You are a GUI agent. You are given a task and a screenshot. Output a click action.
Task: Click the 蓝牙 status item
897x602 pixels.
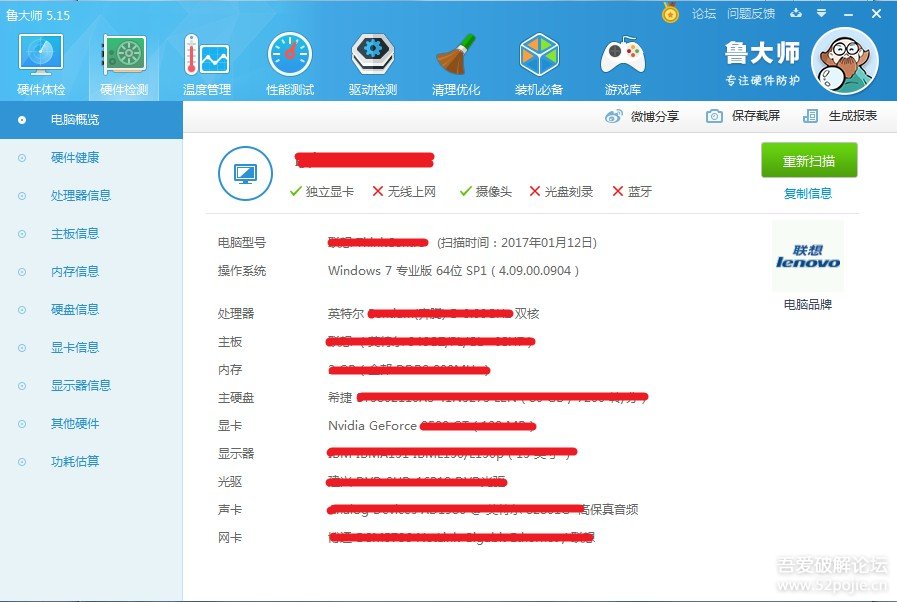click(632, 192)
